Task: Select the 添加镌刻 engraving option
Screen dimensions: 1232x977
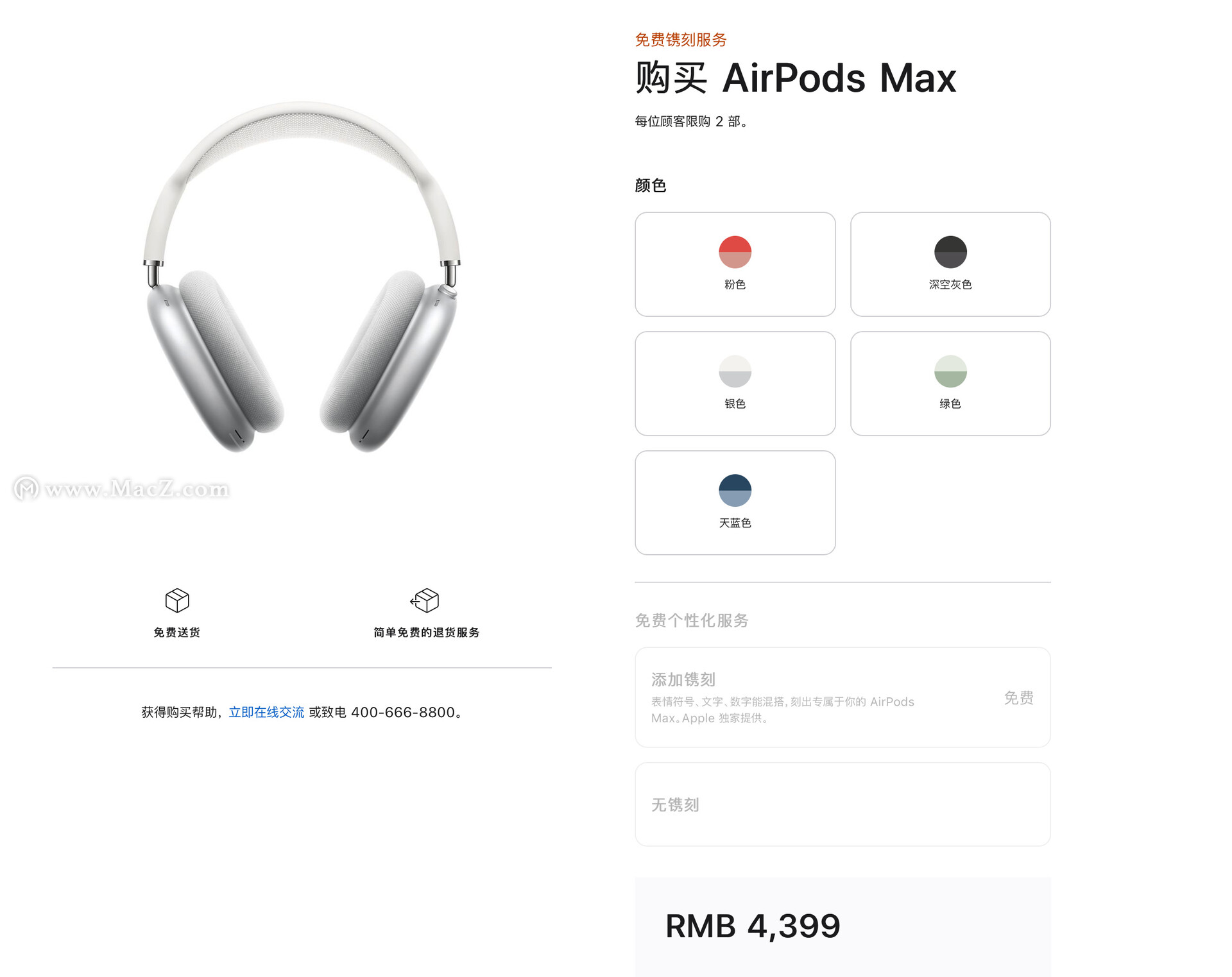Action: (843, 697)
